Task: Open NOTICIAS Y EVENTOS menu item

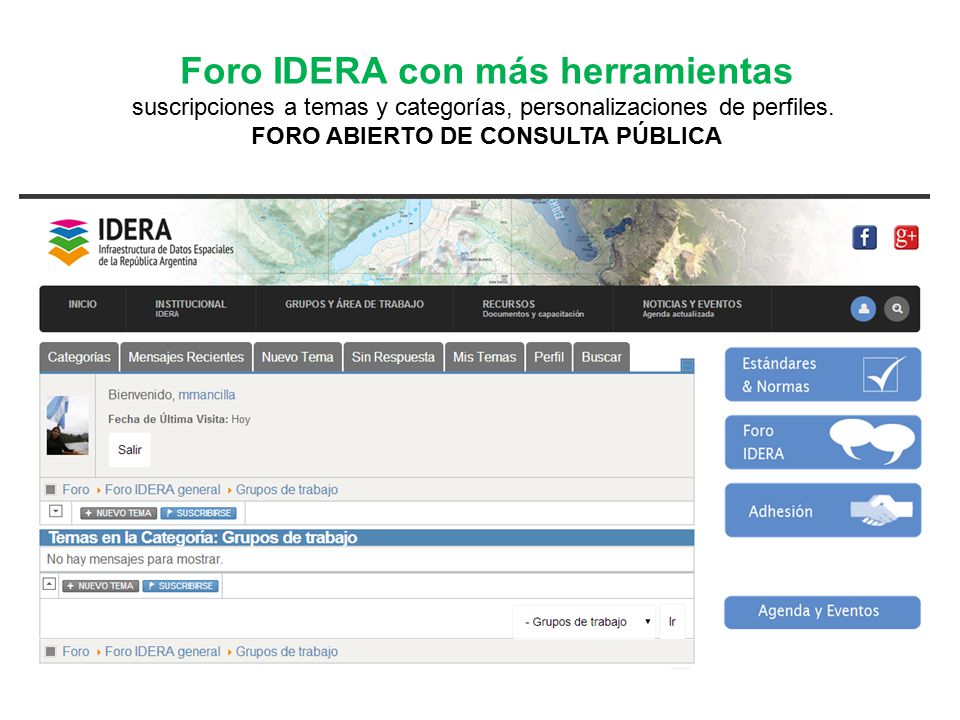Action: pyautogui.click(x=692, y=308)
